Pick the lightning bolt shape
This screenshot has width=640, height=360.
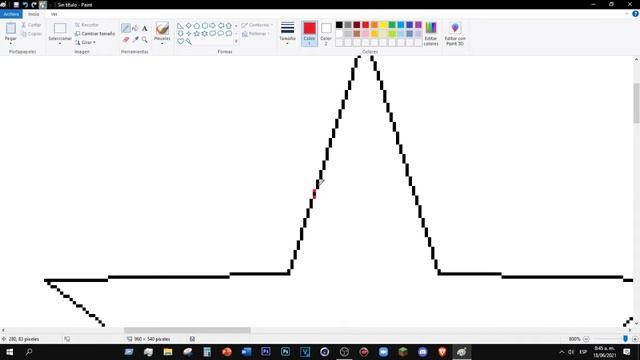pyautogui.click(x=189, y=41)
